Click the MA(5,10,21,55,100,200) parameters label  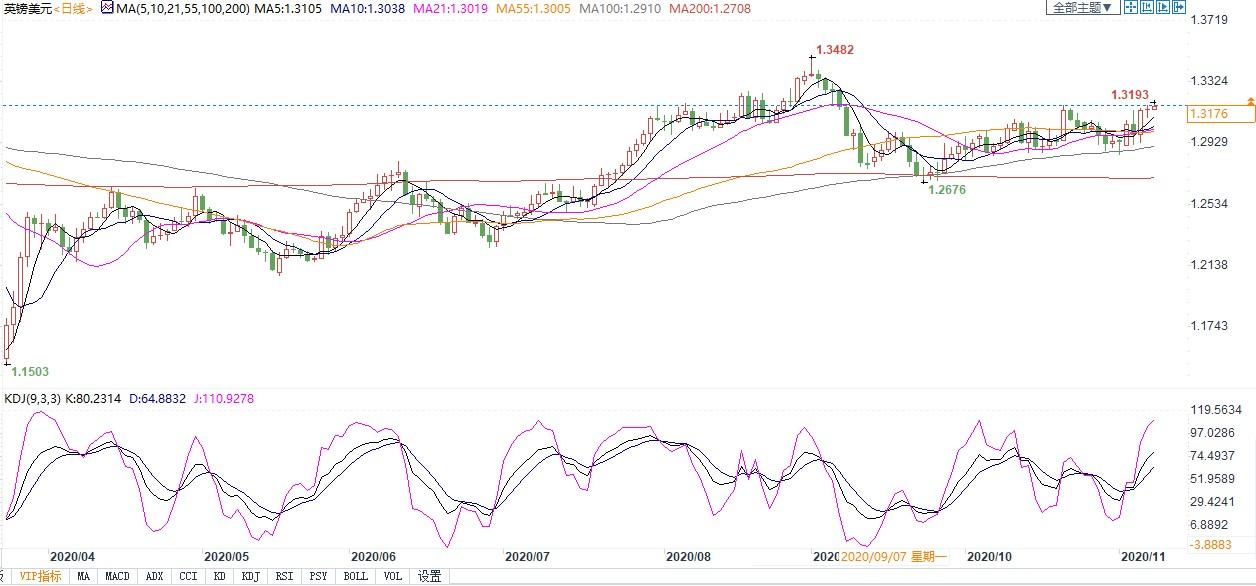pos(177,8)
